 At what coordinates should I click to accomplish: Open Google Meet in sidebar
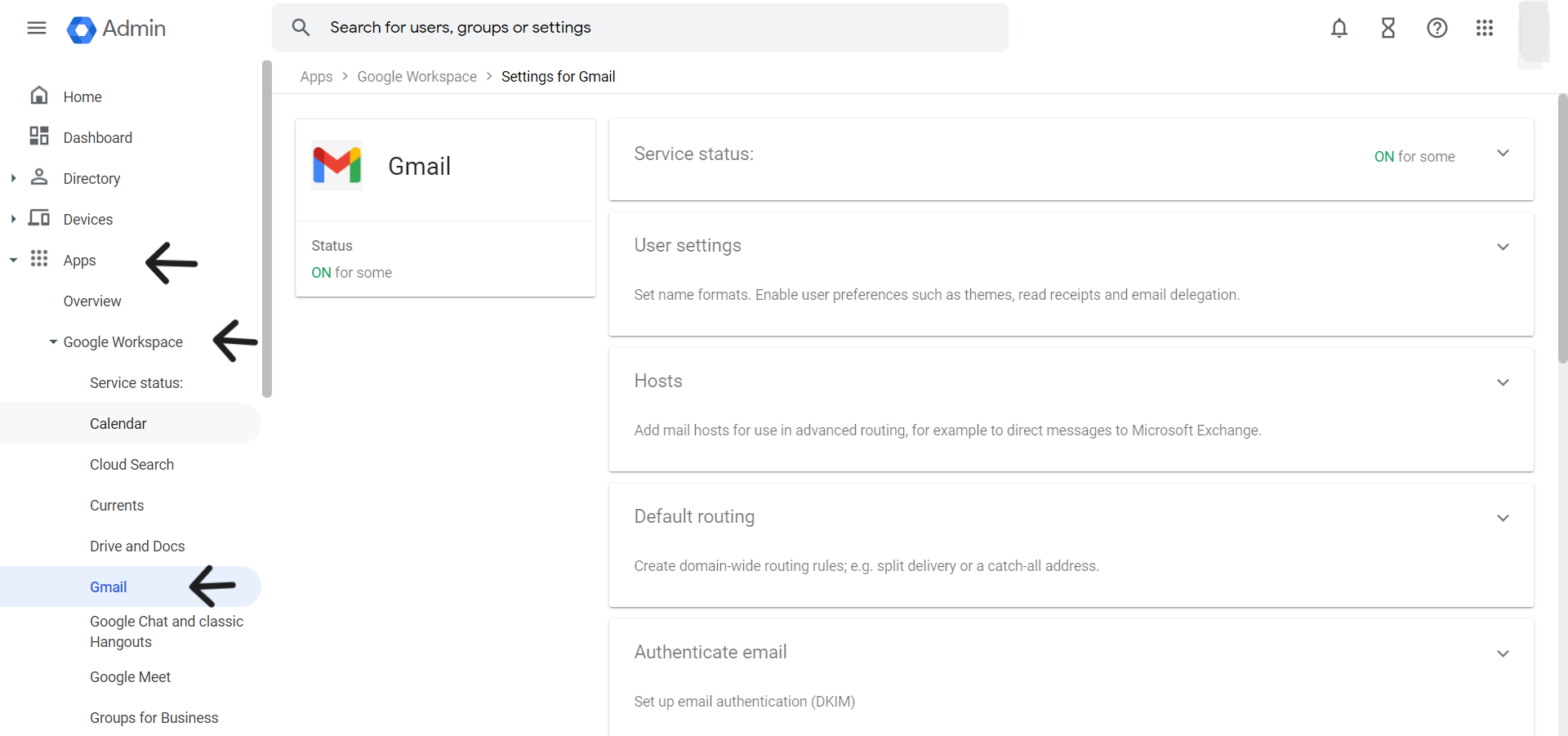(x=131, y=676)
